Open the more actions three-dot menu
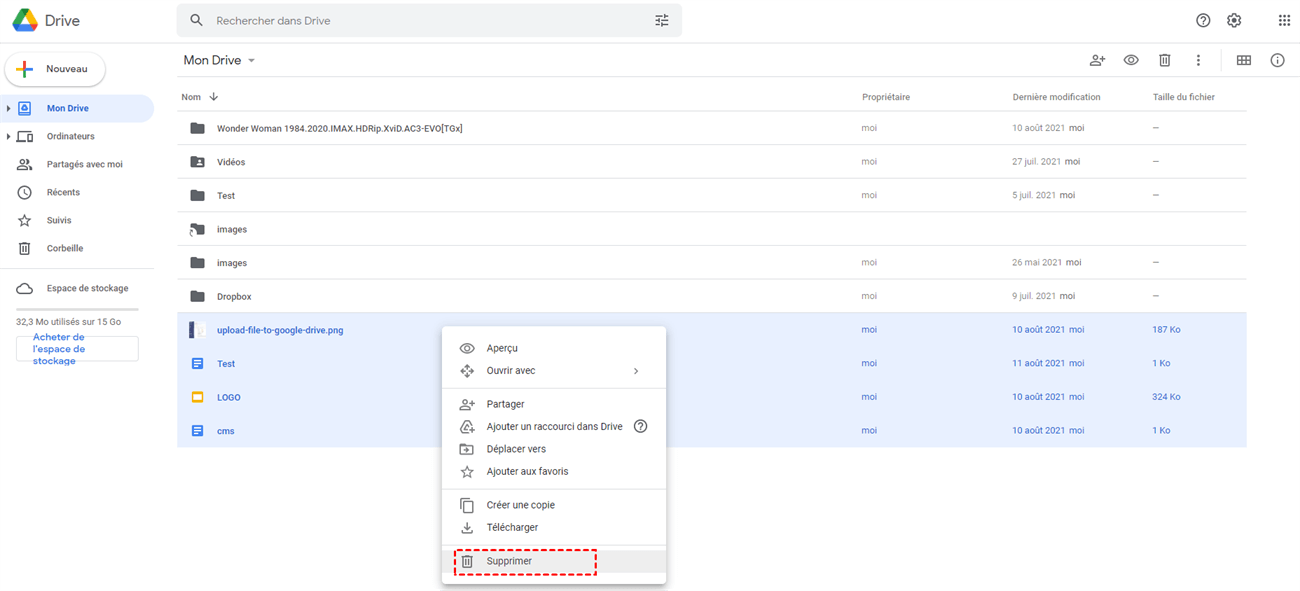 tap(1198, 60)
